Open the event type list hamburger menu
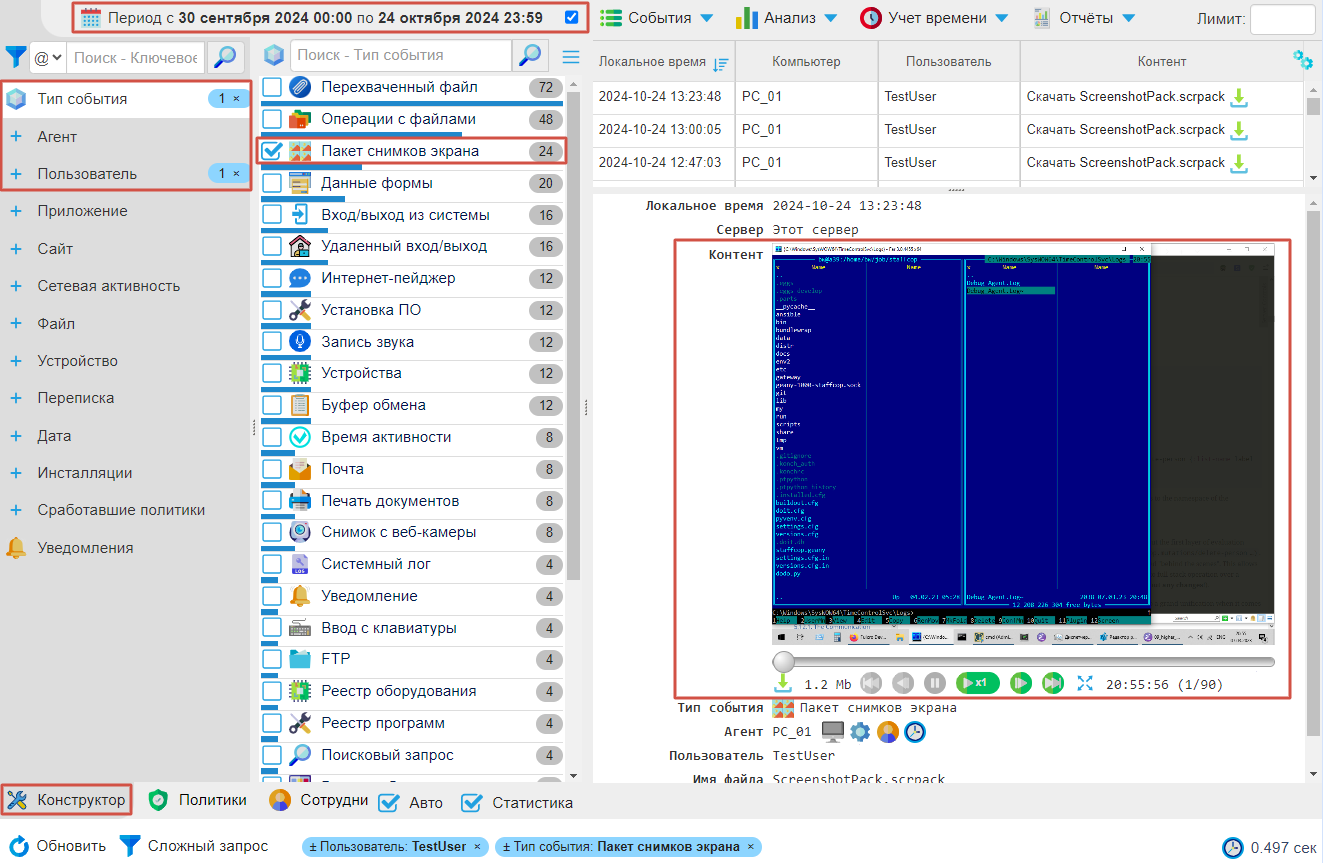 pos(571,57)
